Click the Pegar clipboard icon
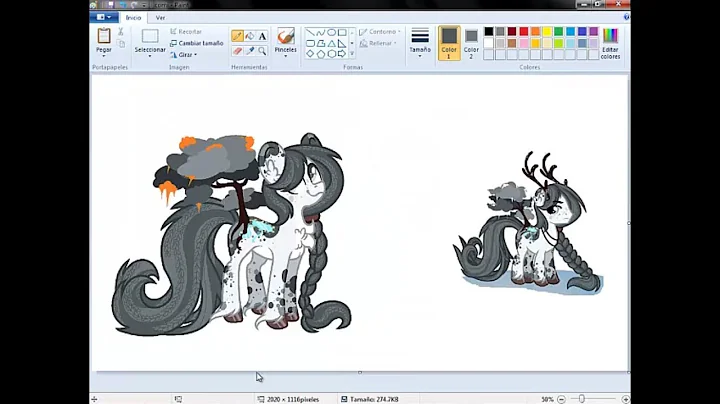 pos(104,36)
